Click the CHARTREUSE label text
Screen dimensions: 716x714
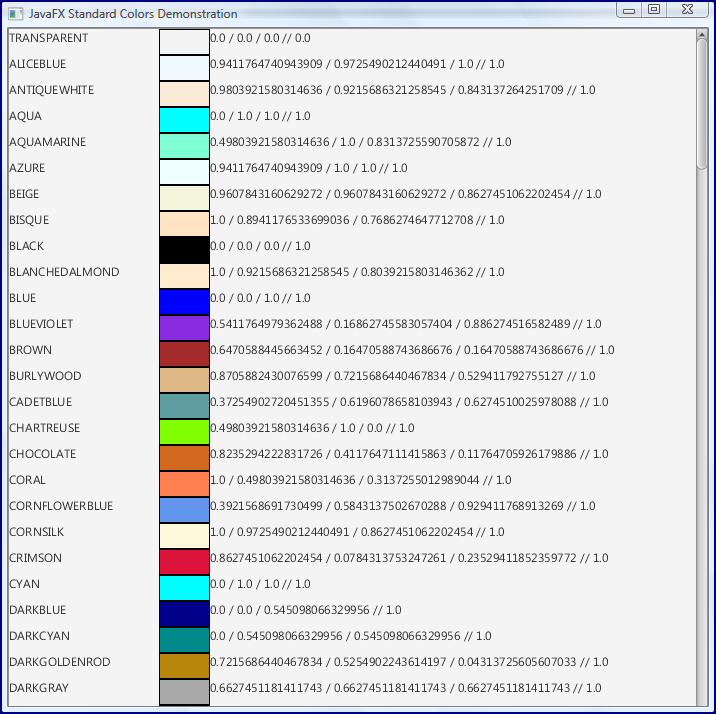pyautogui.click(x=44, y=428)
